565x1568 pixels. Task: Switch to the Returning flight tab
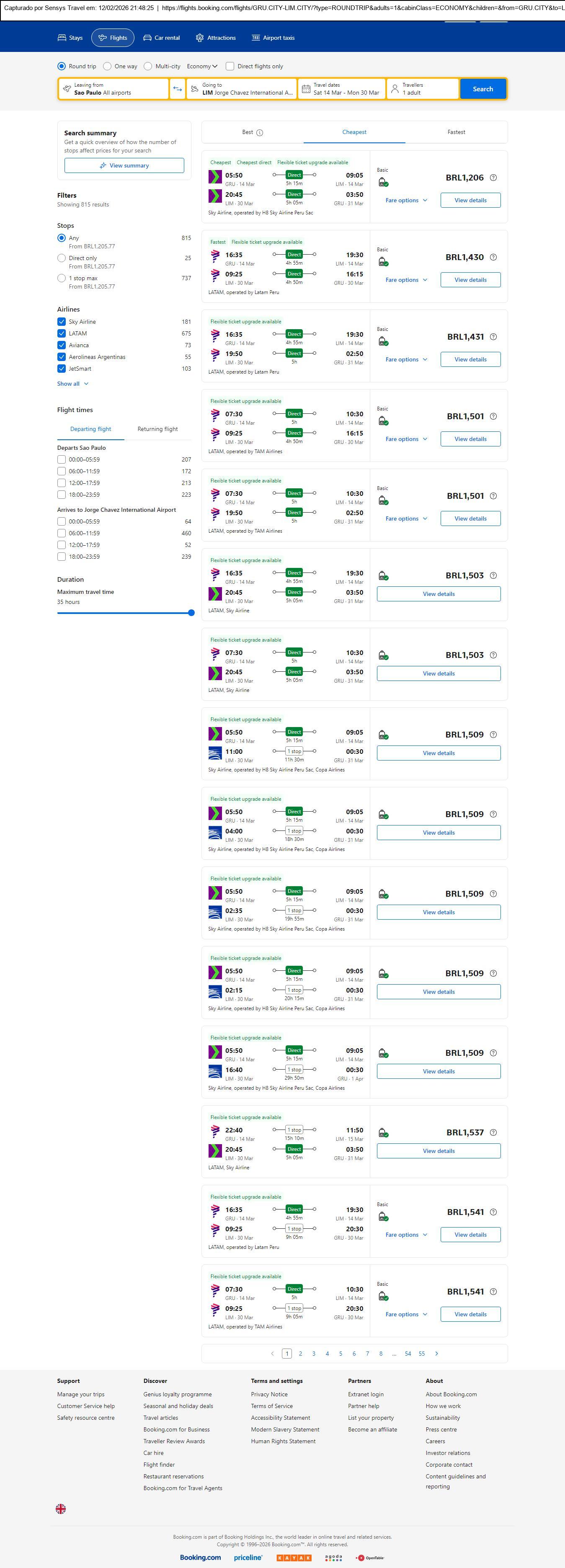[x=157, y=429]
